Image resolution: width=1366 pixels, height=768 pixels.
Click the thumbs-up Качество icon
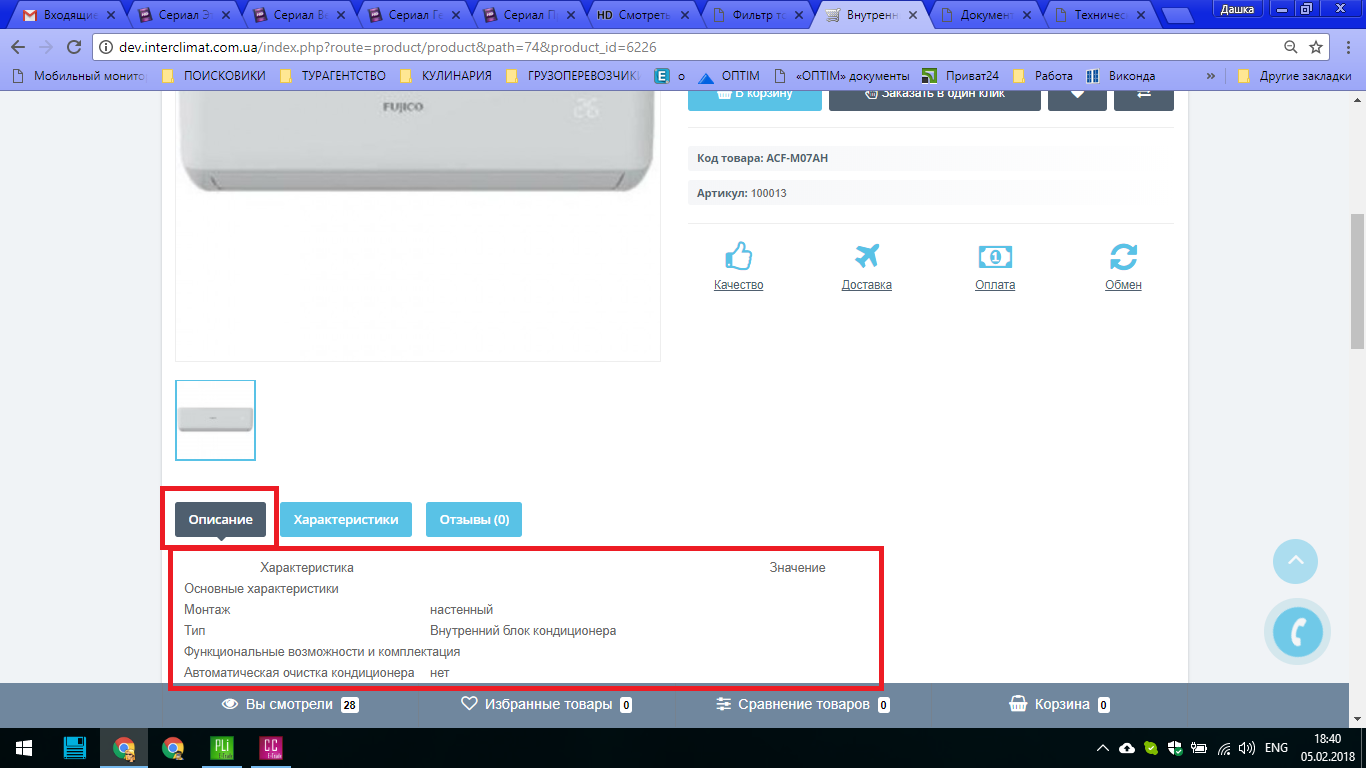coord(738,256)
